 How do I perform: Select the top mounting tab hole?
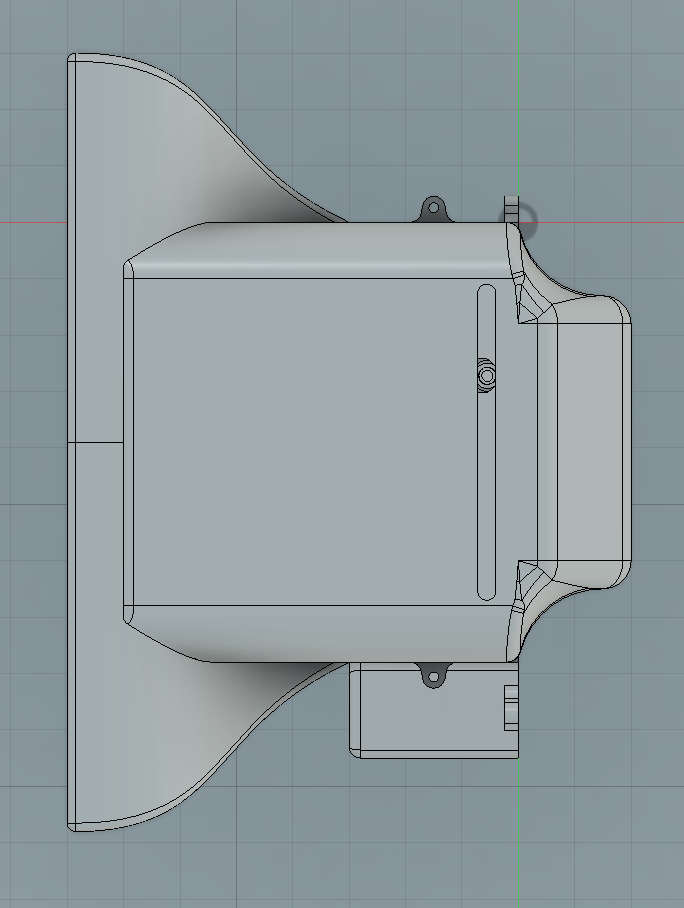point(433,207)
